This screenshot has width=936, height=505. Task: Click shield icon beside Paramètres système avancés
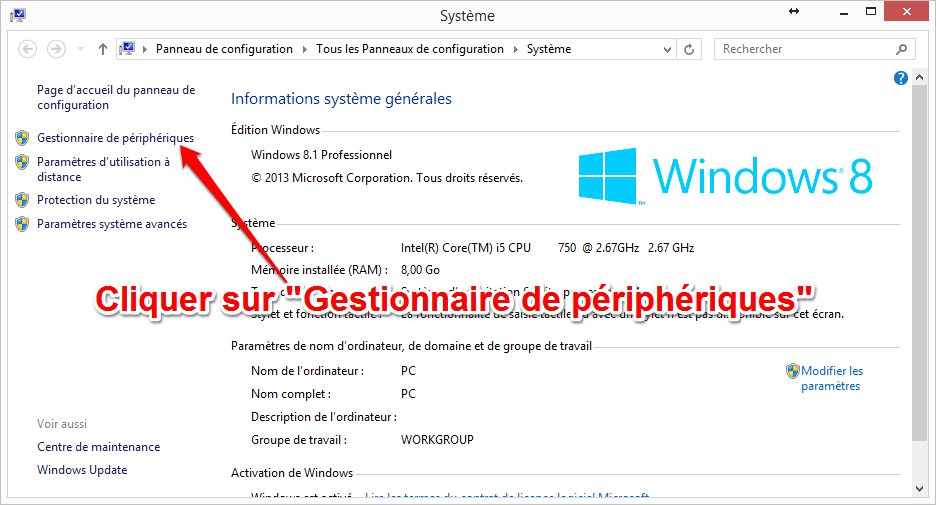coord(22,224)
